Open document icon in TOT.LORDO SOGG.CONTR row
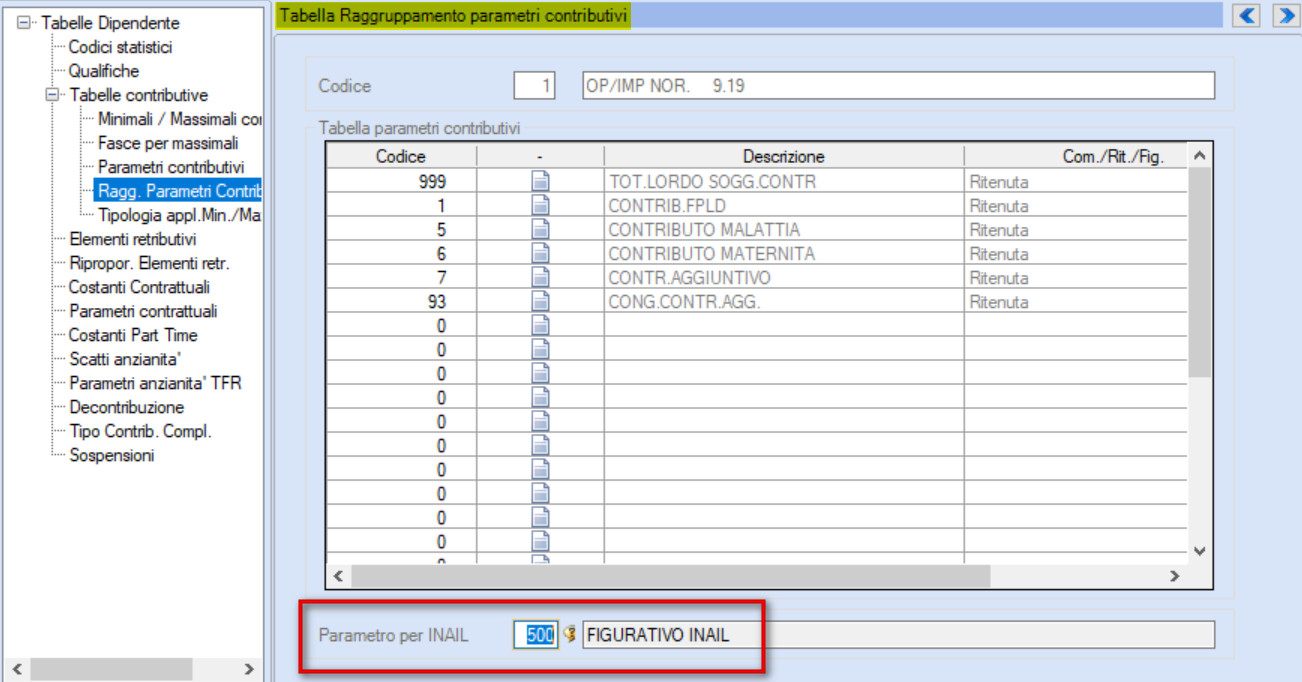 click(x=540, y=182)
